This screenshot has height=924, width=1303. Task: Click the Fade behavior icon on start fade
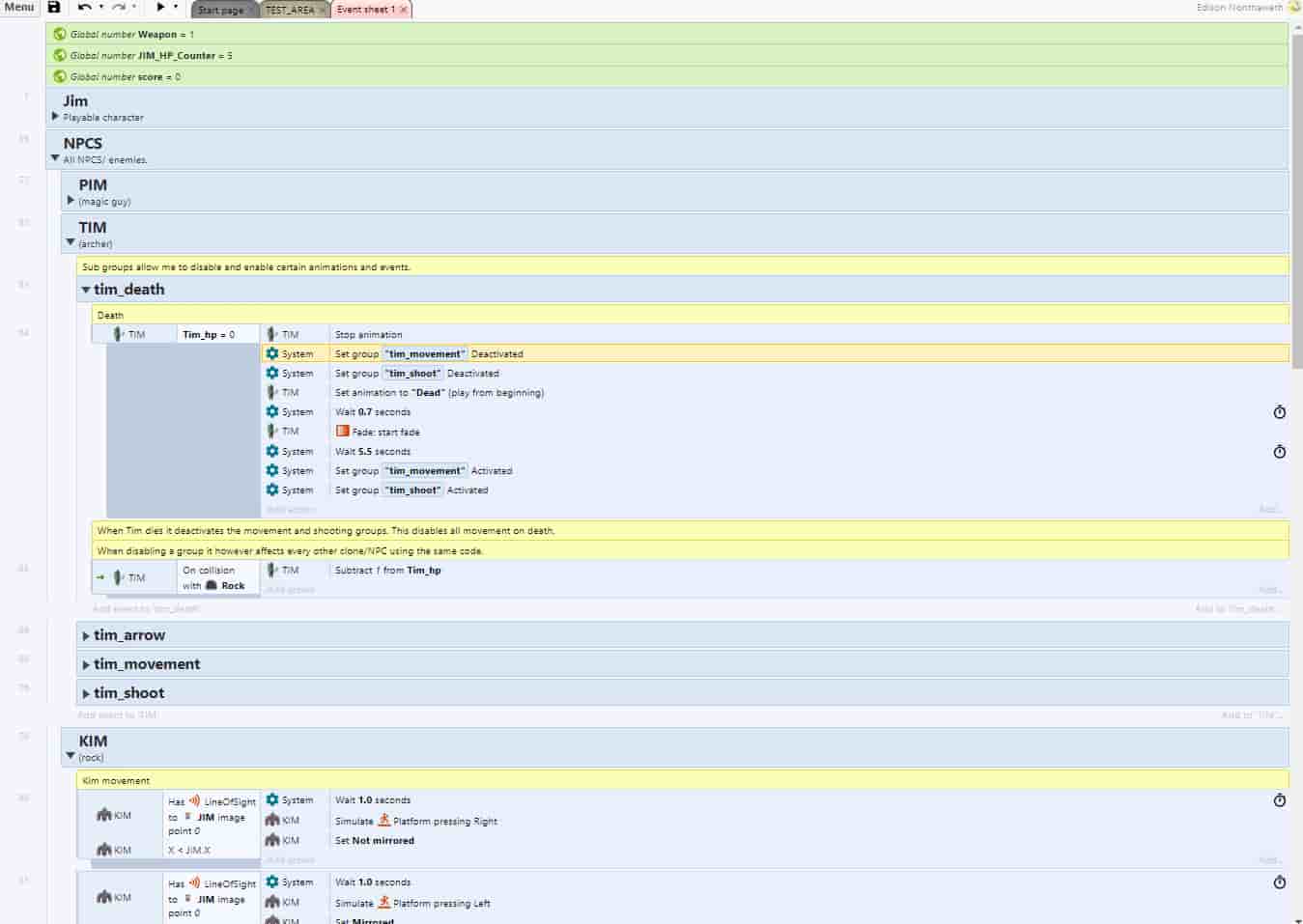pos(342,432)
